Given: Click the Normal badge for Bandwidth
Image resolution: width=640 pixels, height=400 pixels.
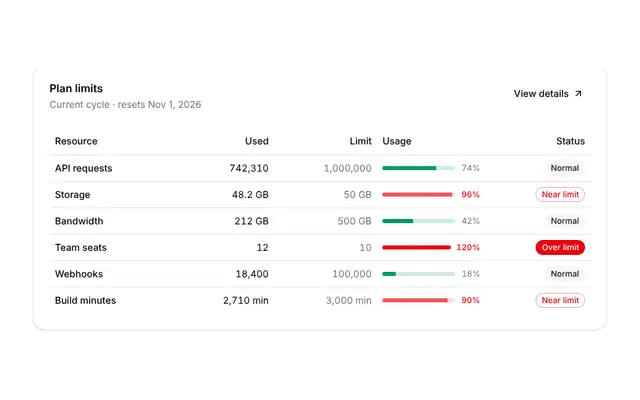Looking at the screenshot, I should [x=565, y=221].
